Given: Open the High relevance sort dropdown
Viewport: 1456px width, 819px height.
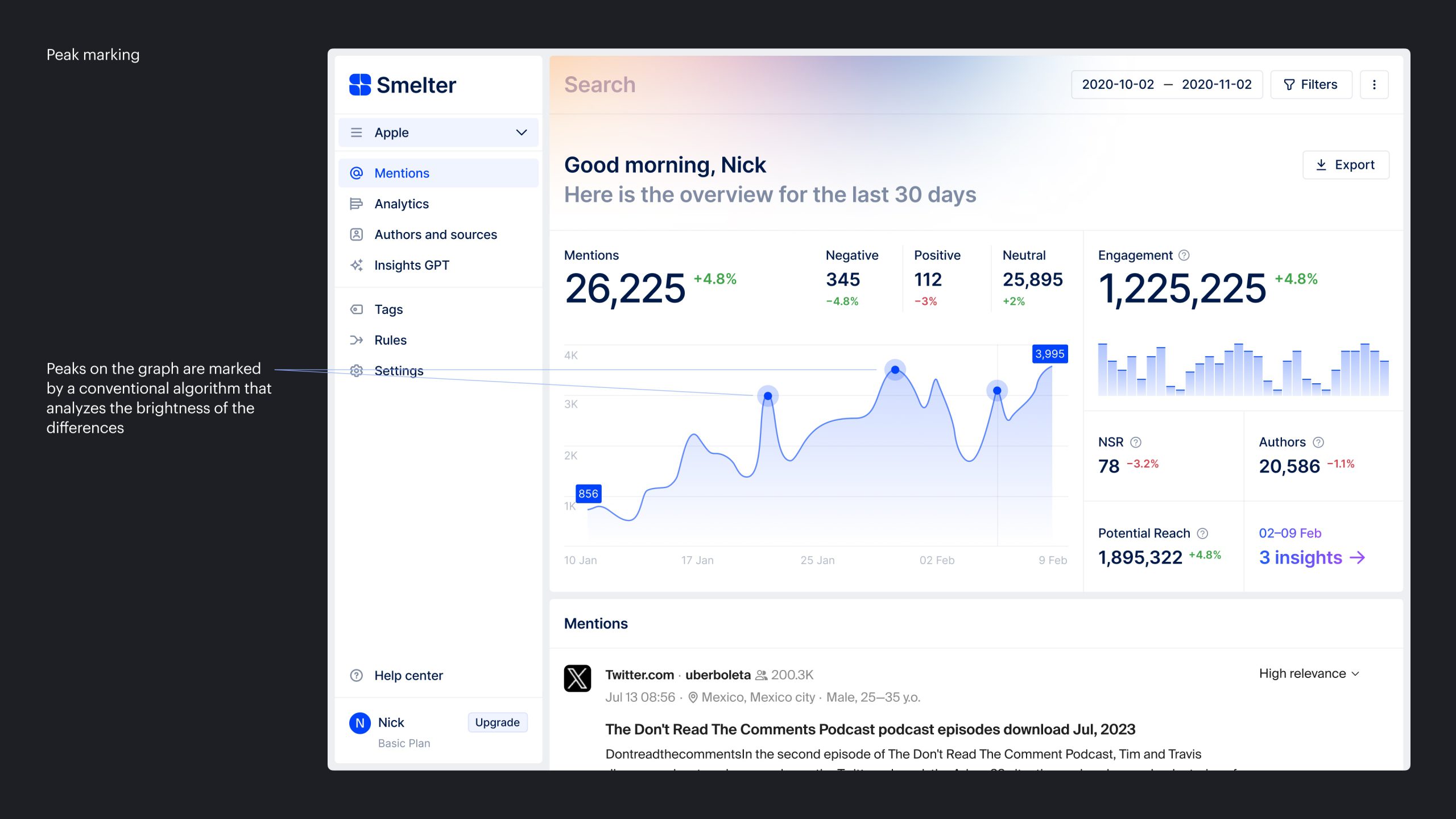Looking at the screenshot, I should click(x=1308, y=673).
